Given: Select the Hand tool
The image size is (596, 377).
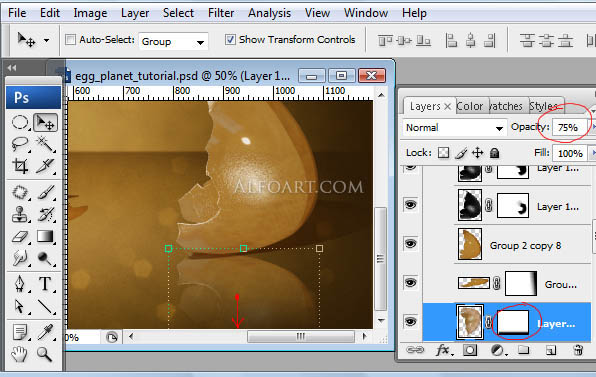Looking at the screenshot, I should pyautogui.click(x=19, y=354).
